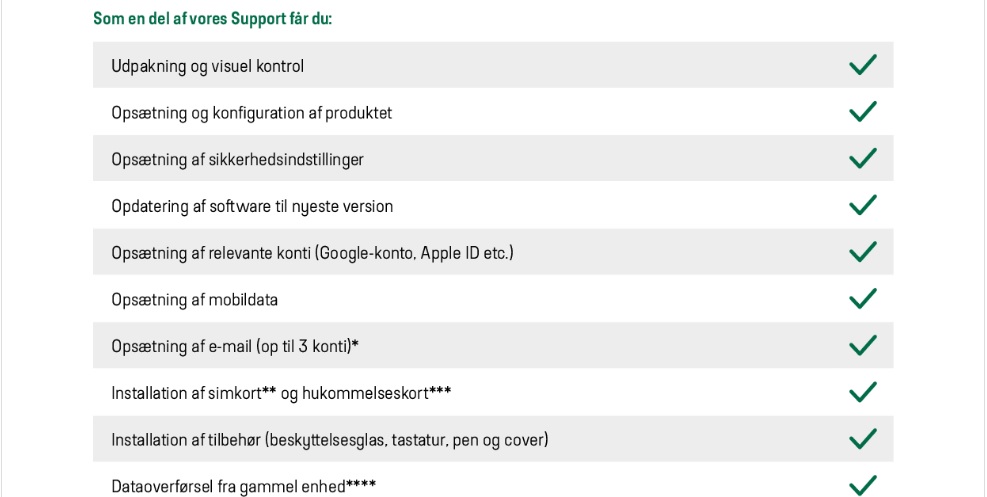The width and height of the screenshot is (987, 497).
Task: Click the heading 'Som en del af vores Support'
Action: point(212,19)
